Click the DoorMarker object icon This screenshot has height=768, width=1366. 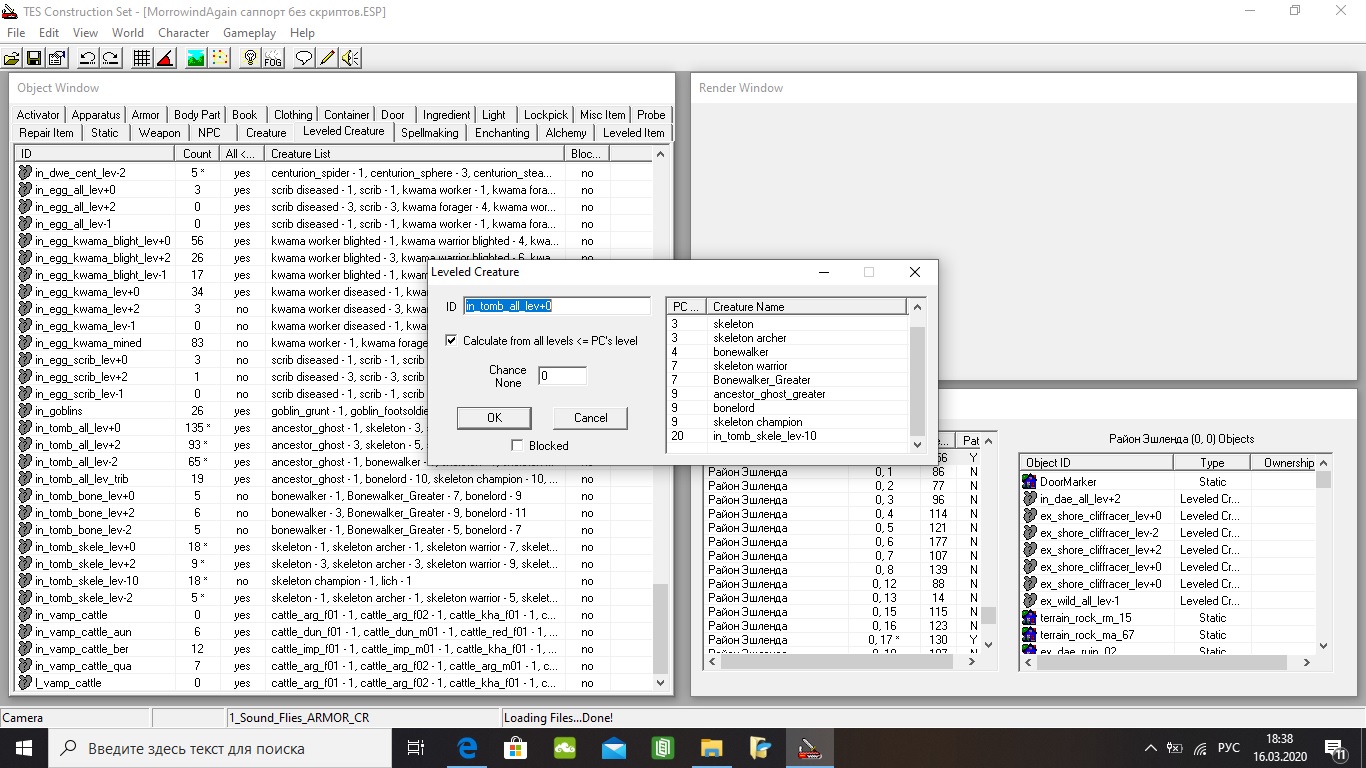point(1030,482)
